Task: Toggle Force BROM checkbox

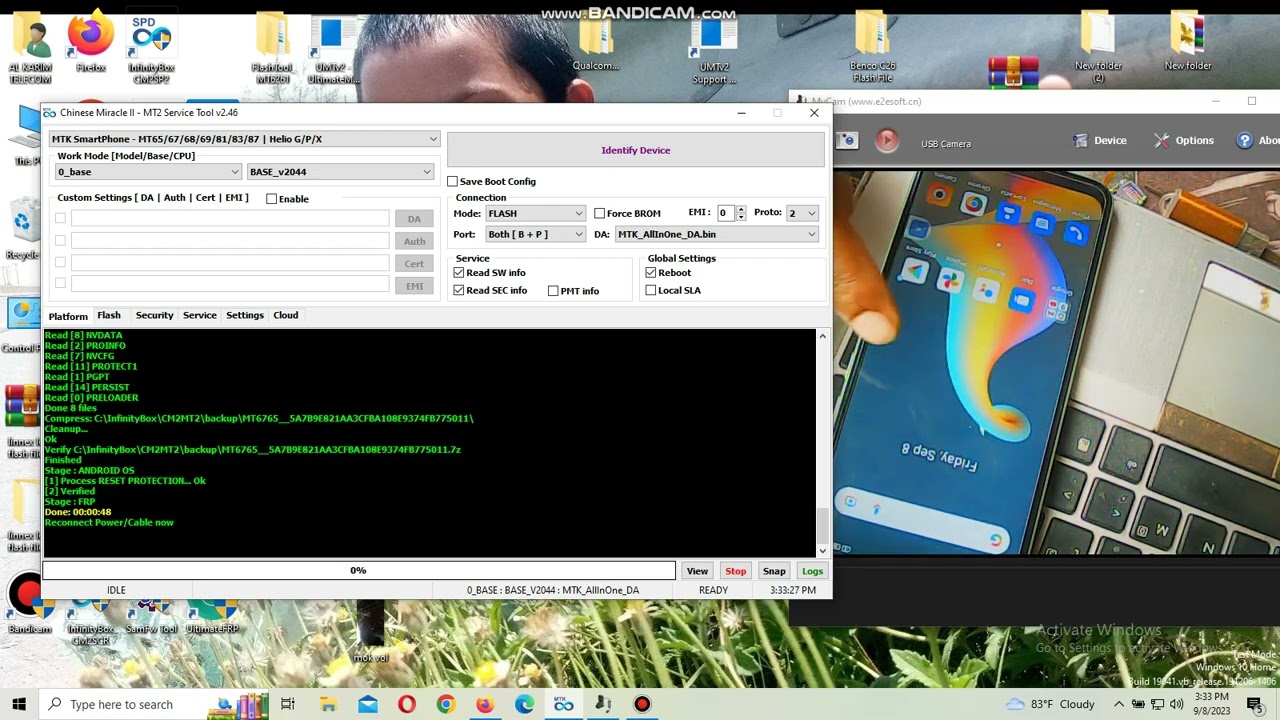Action: pyautogui.click(x=599, y=213)
